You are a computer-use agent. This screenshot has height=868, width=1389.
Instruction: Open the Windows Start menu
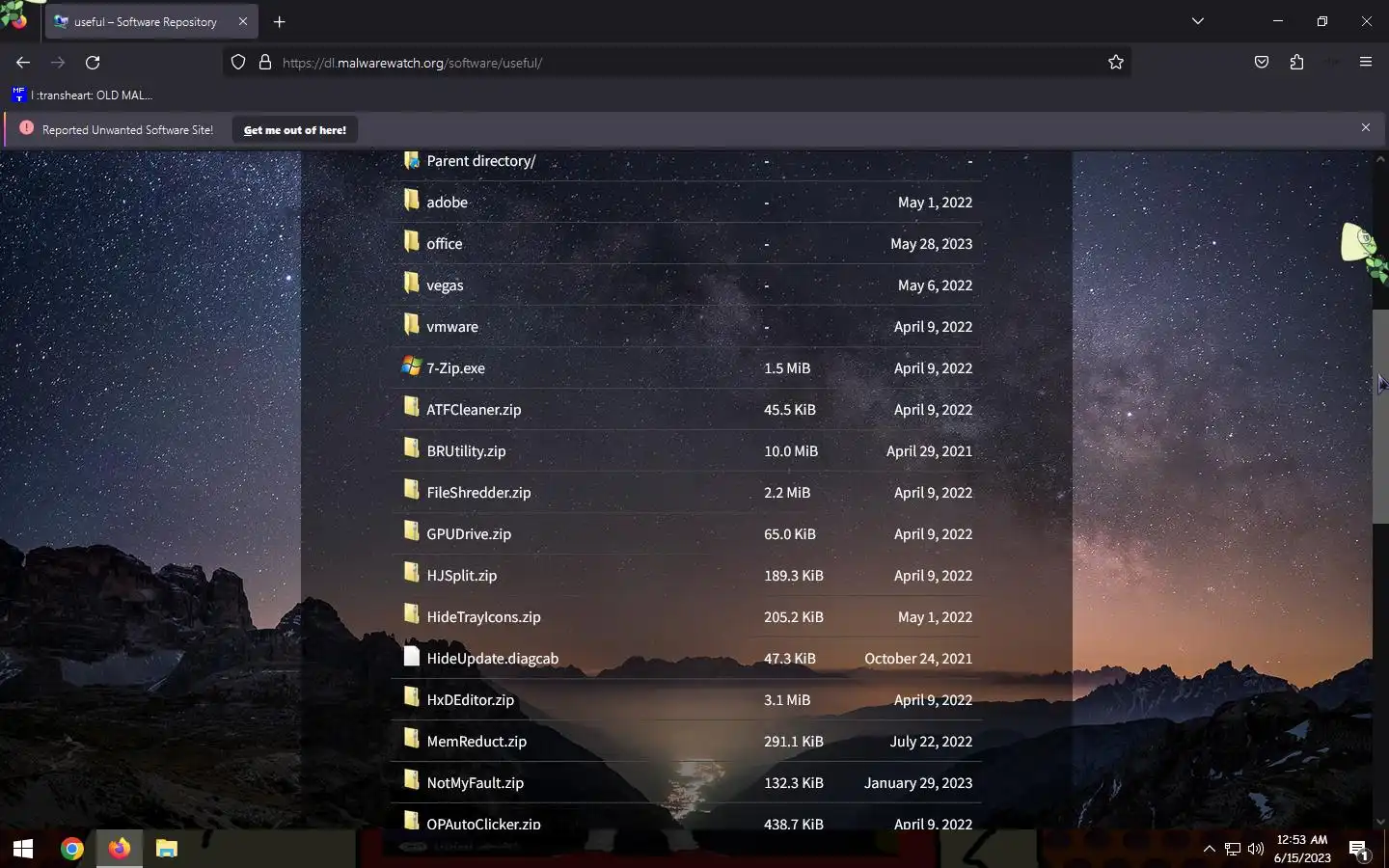coord(23,849)
